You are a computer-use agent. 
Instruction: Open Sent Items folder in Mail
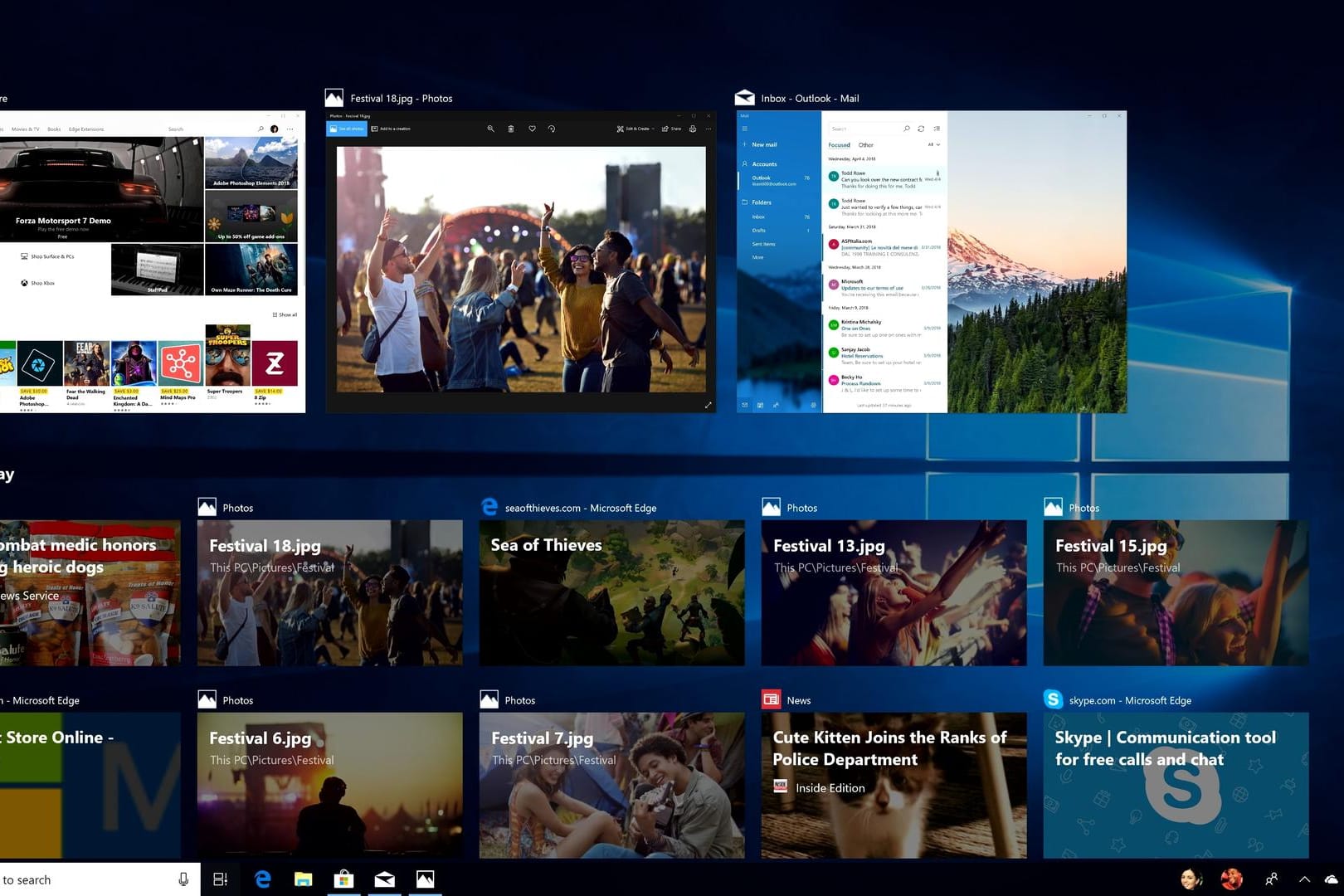coord(778,244)
